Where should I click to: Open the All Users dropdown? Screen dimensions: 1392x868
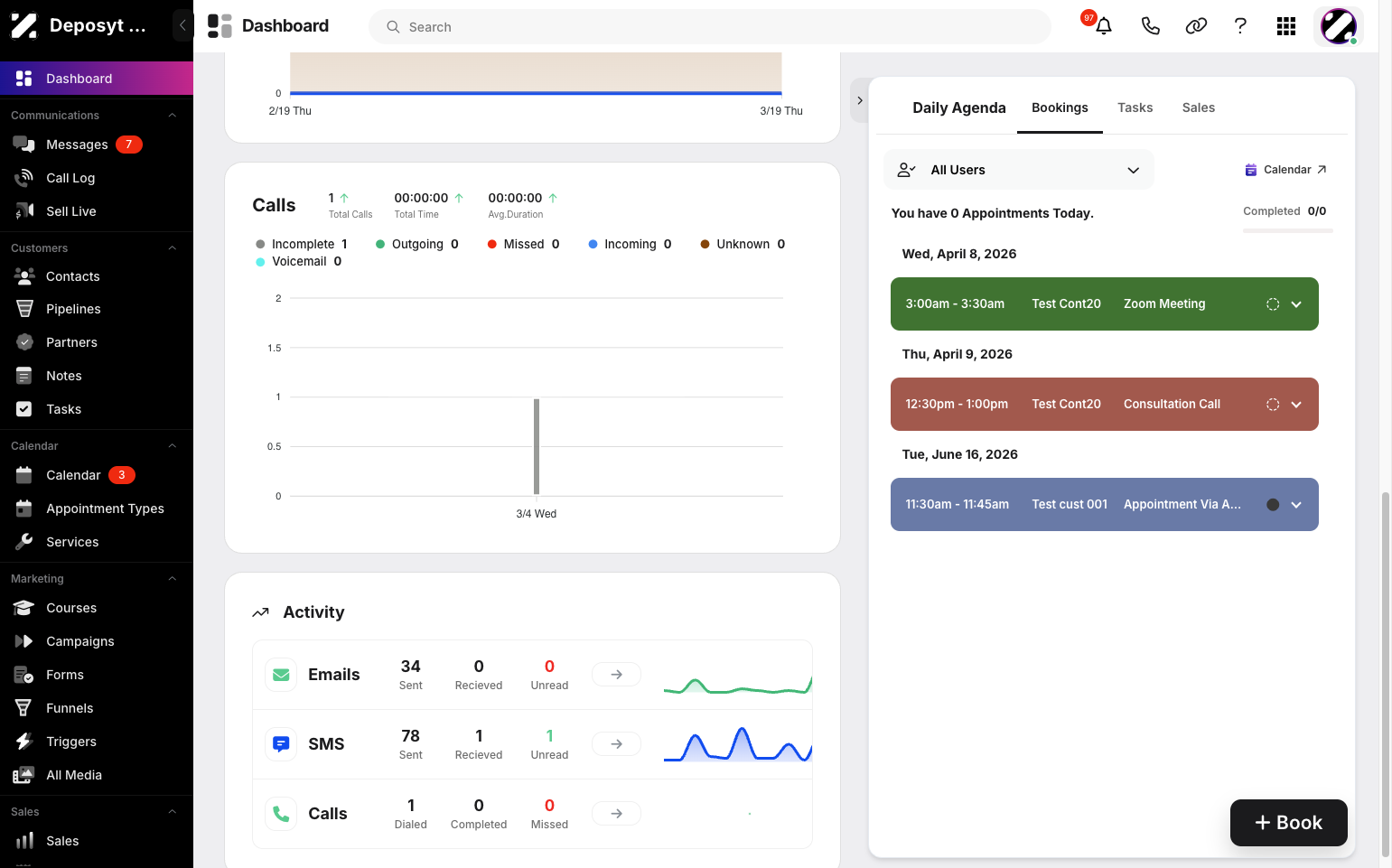(x=1018, y=170)
